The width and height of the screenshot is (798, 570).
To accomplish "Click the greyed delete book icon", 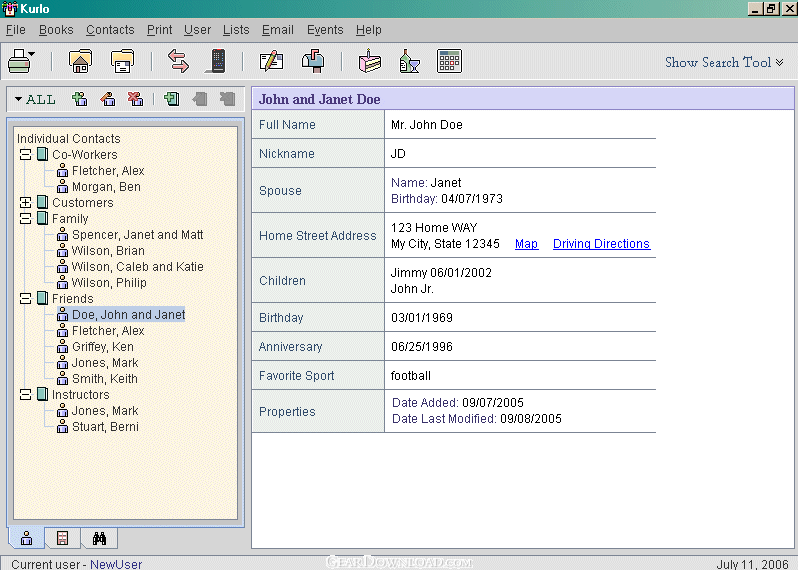I will (227, 99).
